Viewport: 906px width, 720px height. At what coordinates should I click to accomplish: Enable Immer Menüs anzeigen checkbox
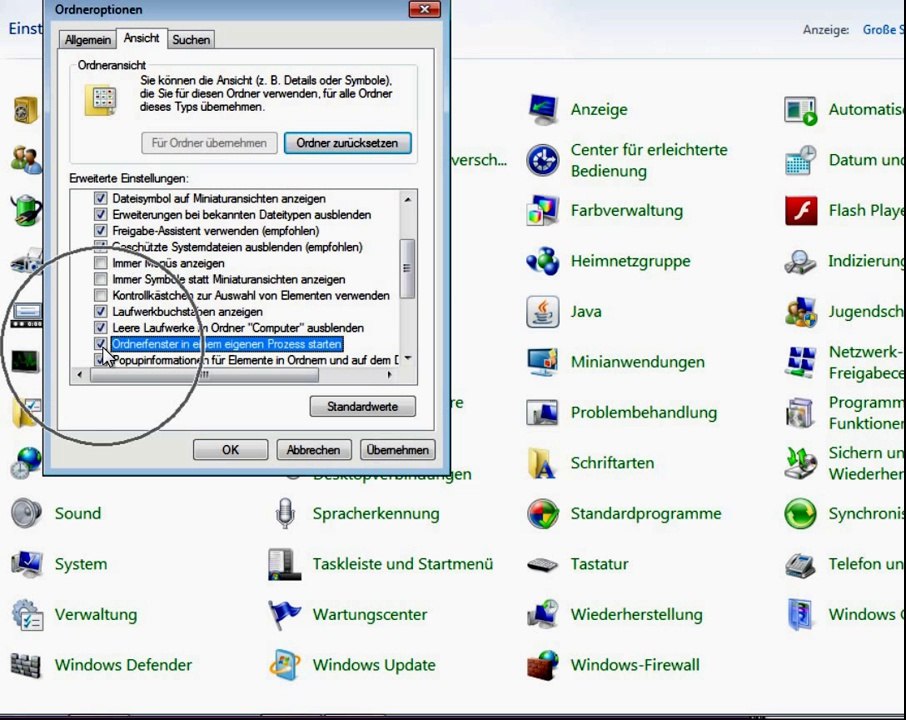[x=101, y=263]
